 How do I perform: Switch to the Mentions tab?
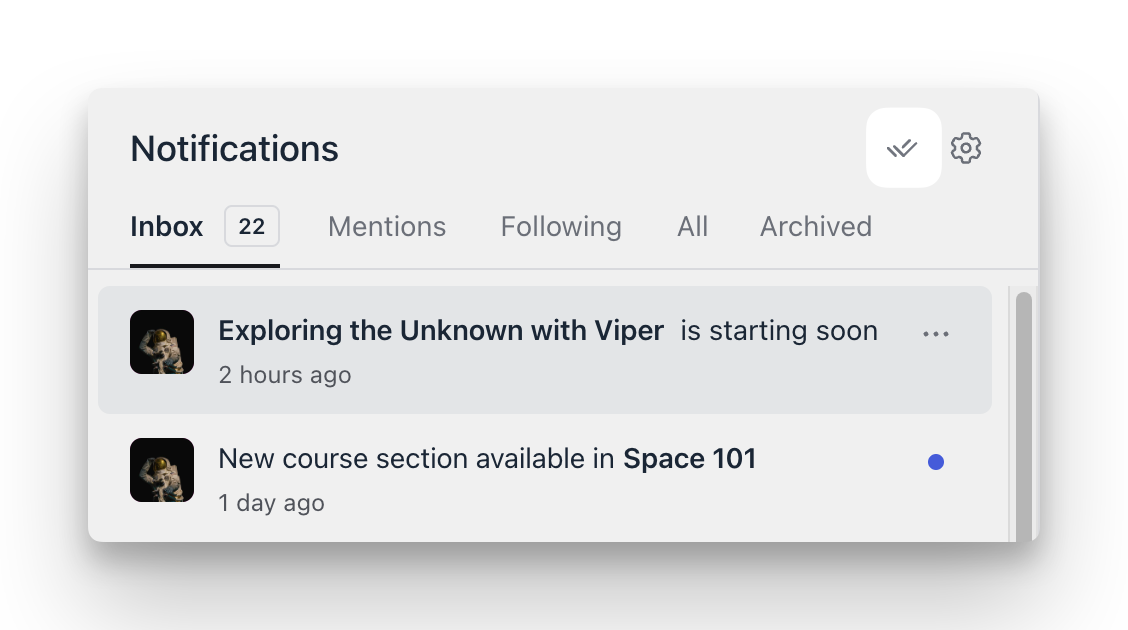[387, 226]
